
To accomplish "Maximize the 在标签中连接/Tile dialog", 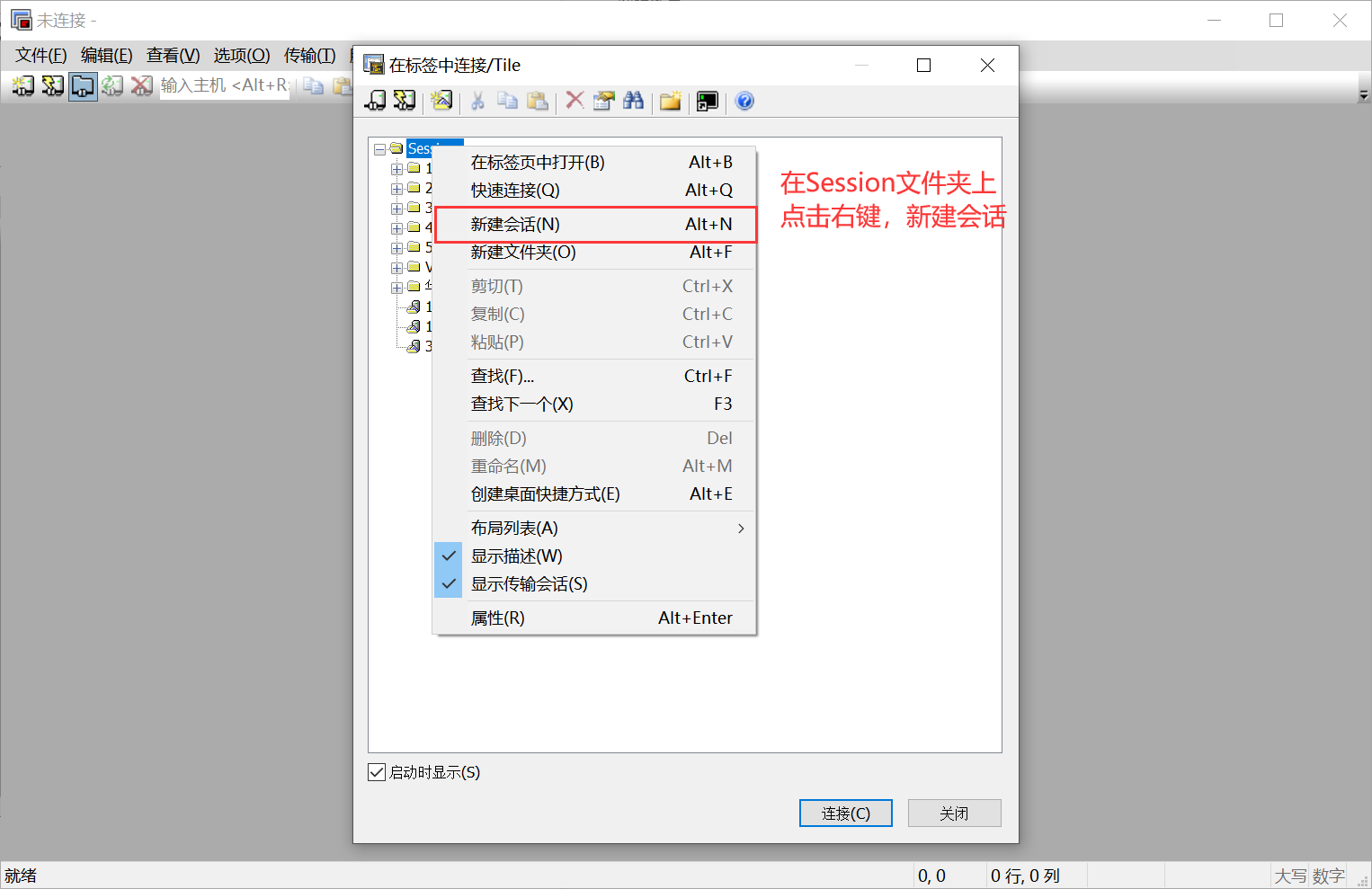I will pos(923,66).
